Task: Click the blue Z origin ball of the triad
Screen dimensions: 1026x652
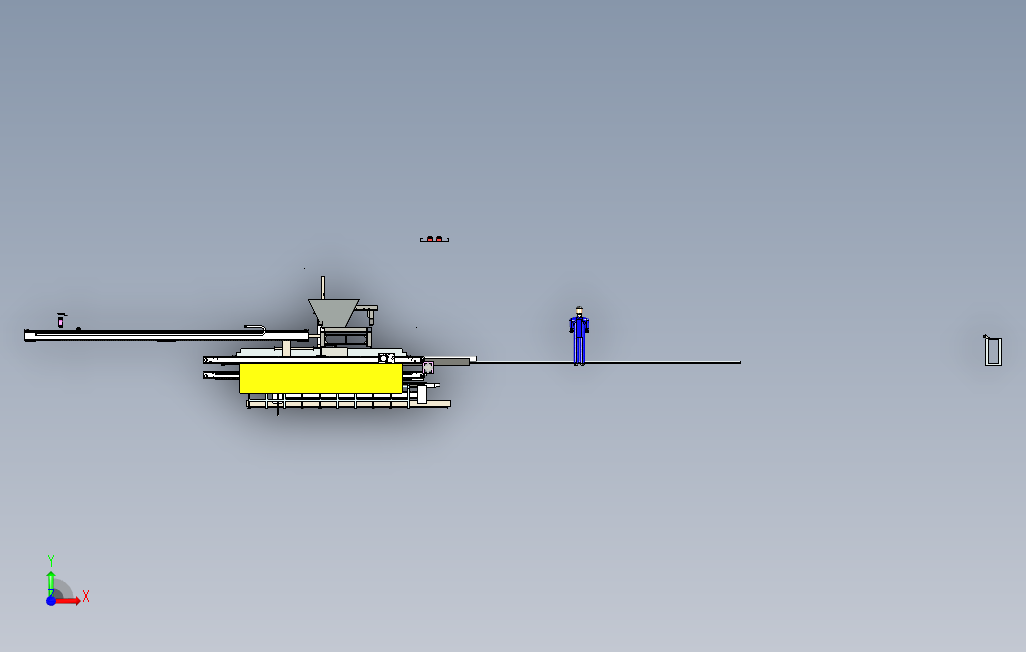Action: [51, 600]
